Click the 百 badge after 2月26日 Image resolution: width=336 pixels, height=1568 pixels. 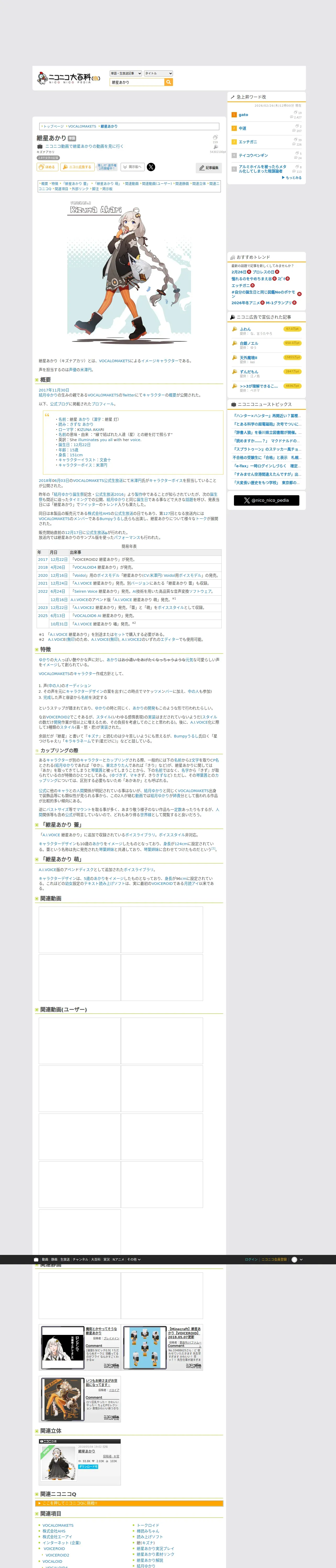(249, 272)
